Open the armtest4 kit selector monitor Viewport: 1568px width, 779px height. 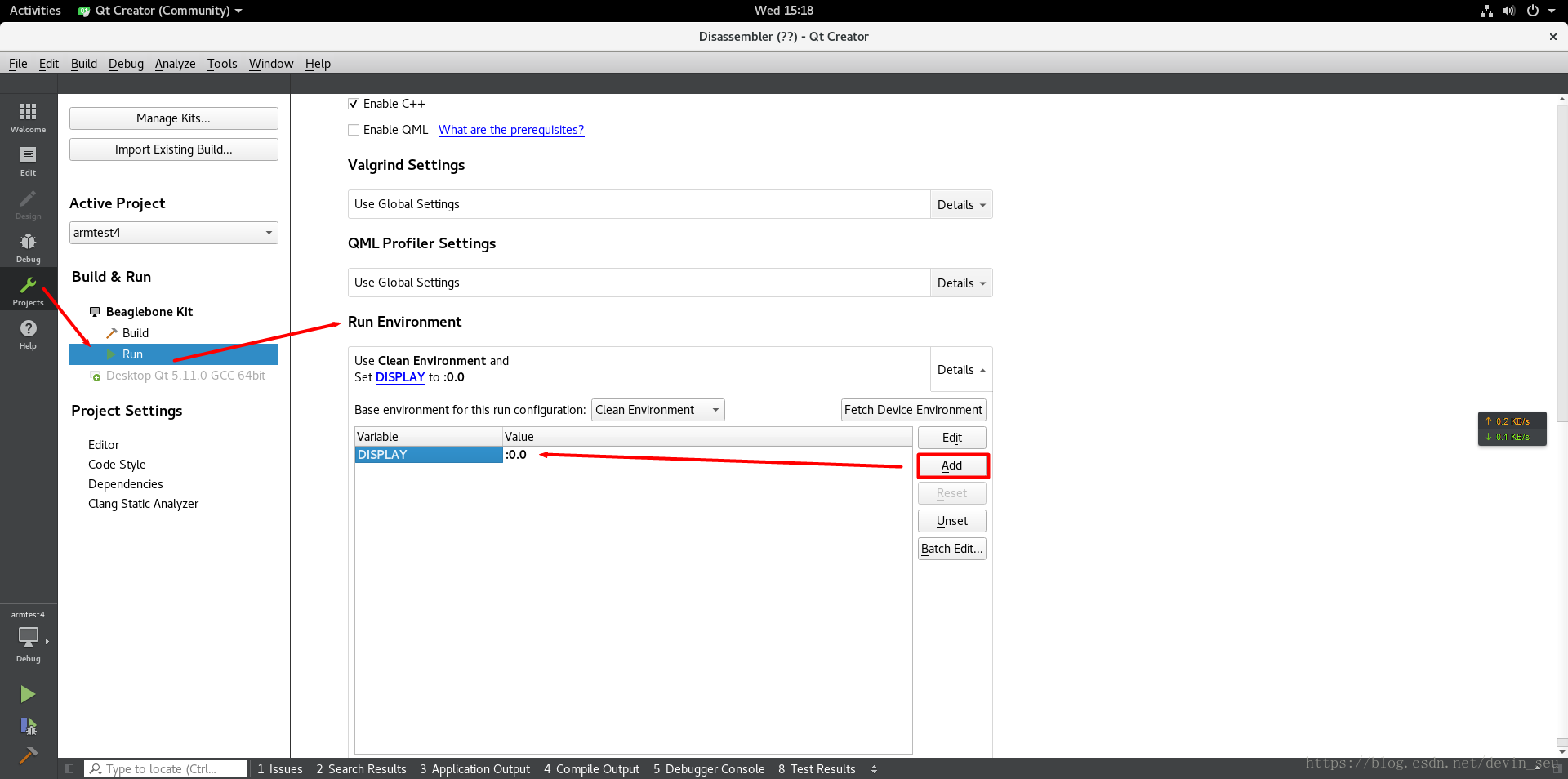coord(29,638)
